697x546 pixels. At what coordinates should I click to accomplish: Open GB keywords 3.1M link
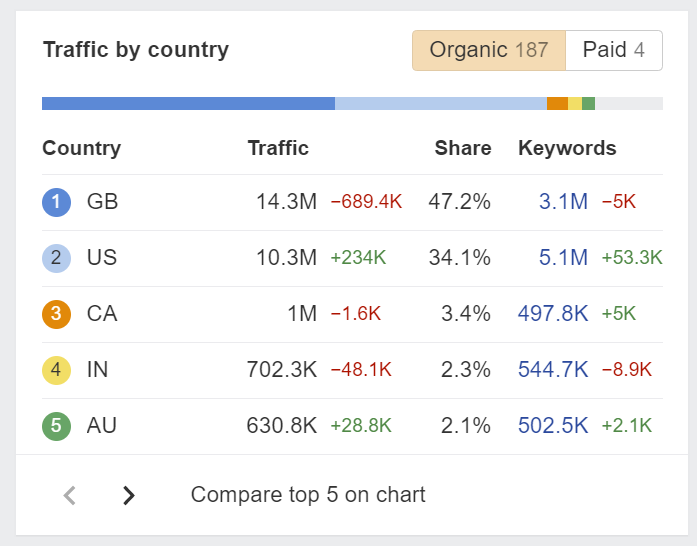(x=563, y=202)
